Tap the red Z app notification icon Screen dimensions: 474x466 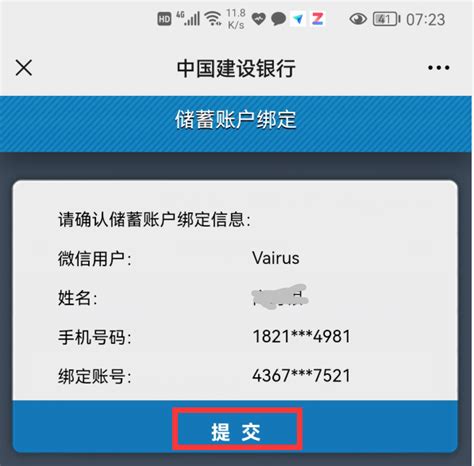(317, 19)
